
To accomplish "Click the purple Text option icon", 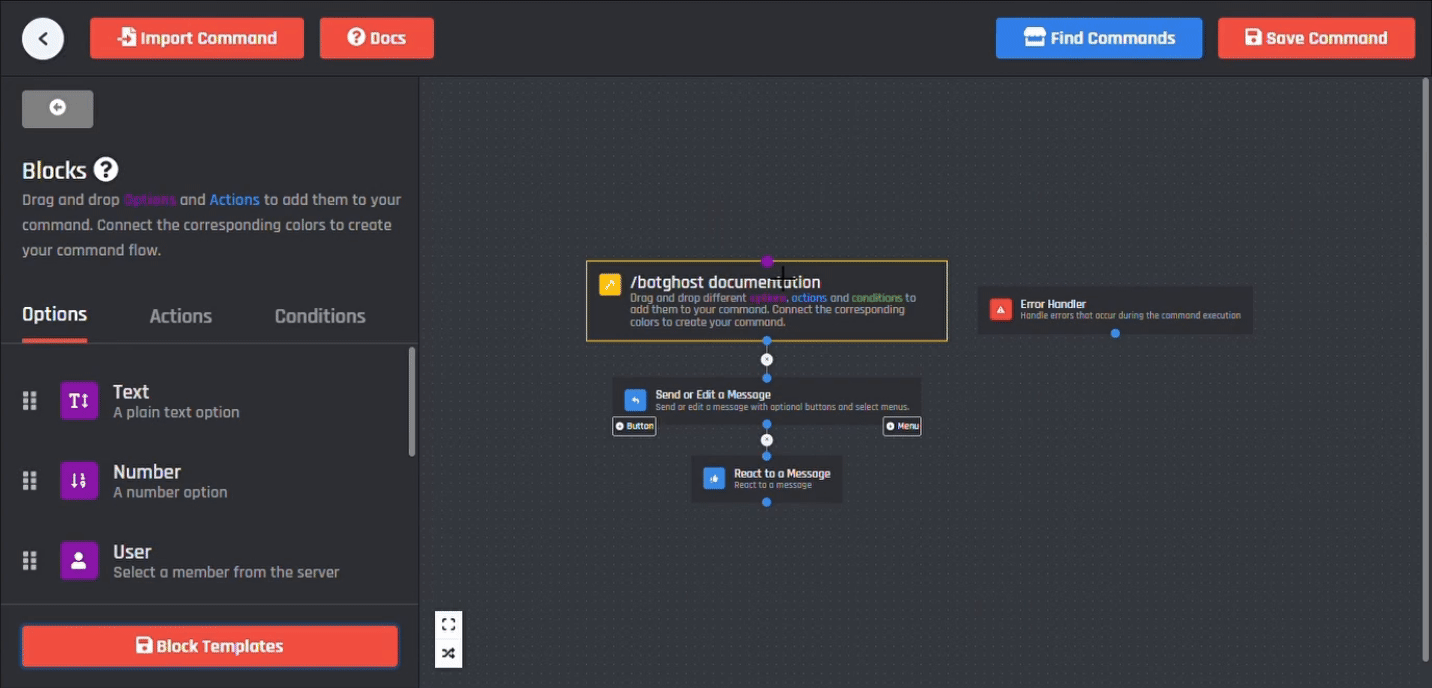I will coord(79,401).
